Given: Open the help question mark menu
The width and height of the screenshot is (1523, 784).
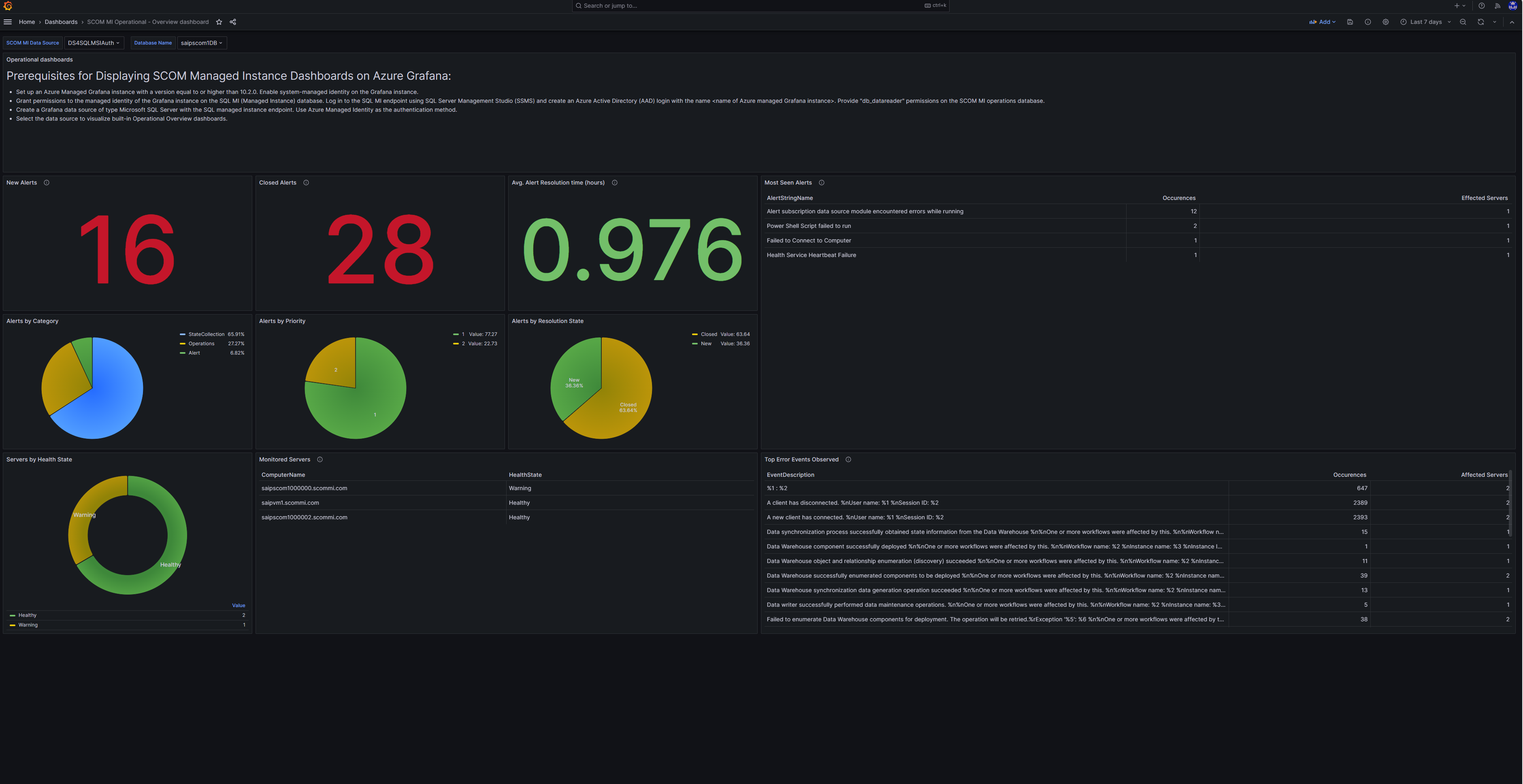Looking at the screenshot, I should (x=1482, y=6).
